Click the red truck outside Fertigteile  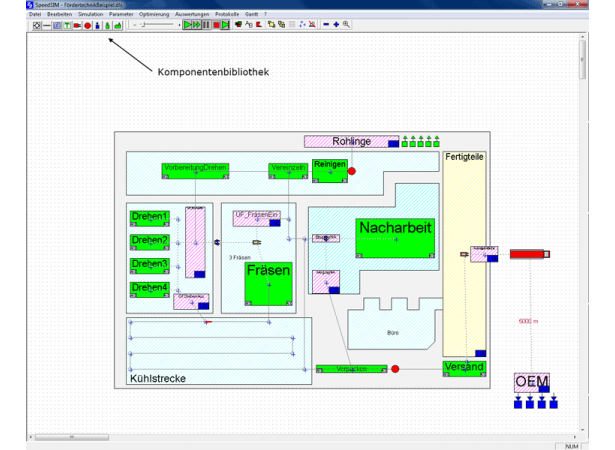click(x=530, y=254)
